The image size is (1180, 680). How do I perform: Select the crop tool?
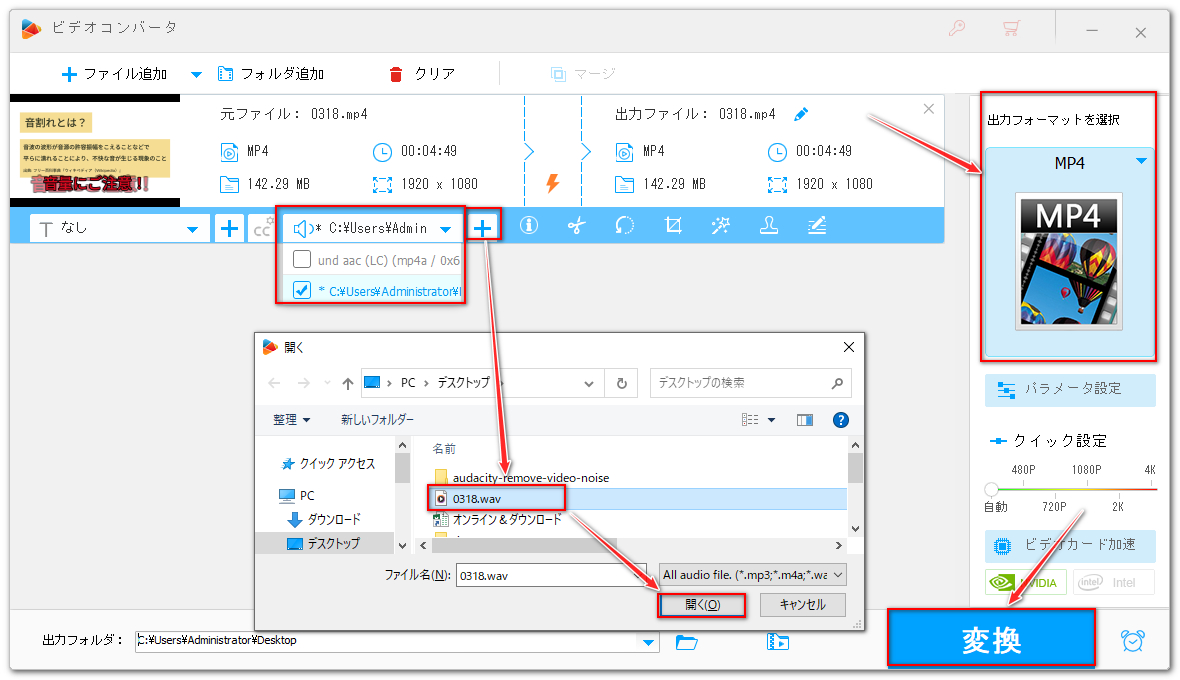pyautogui.click(x=672, y=225)
